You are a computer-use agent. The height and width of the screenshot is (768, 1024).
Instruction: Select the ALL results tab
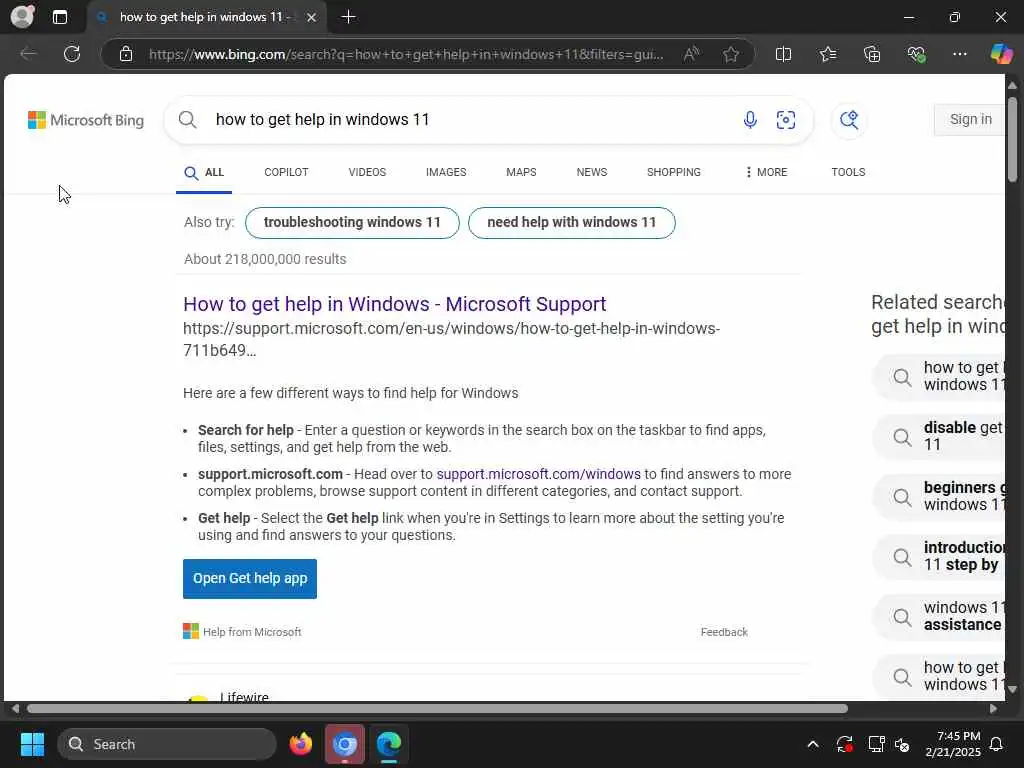point(204,172)
